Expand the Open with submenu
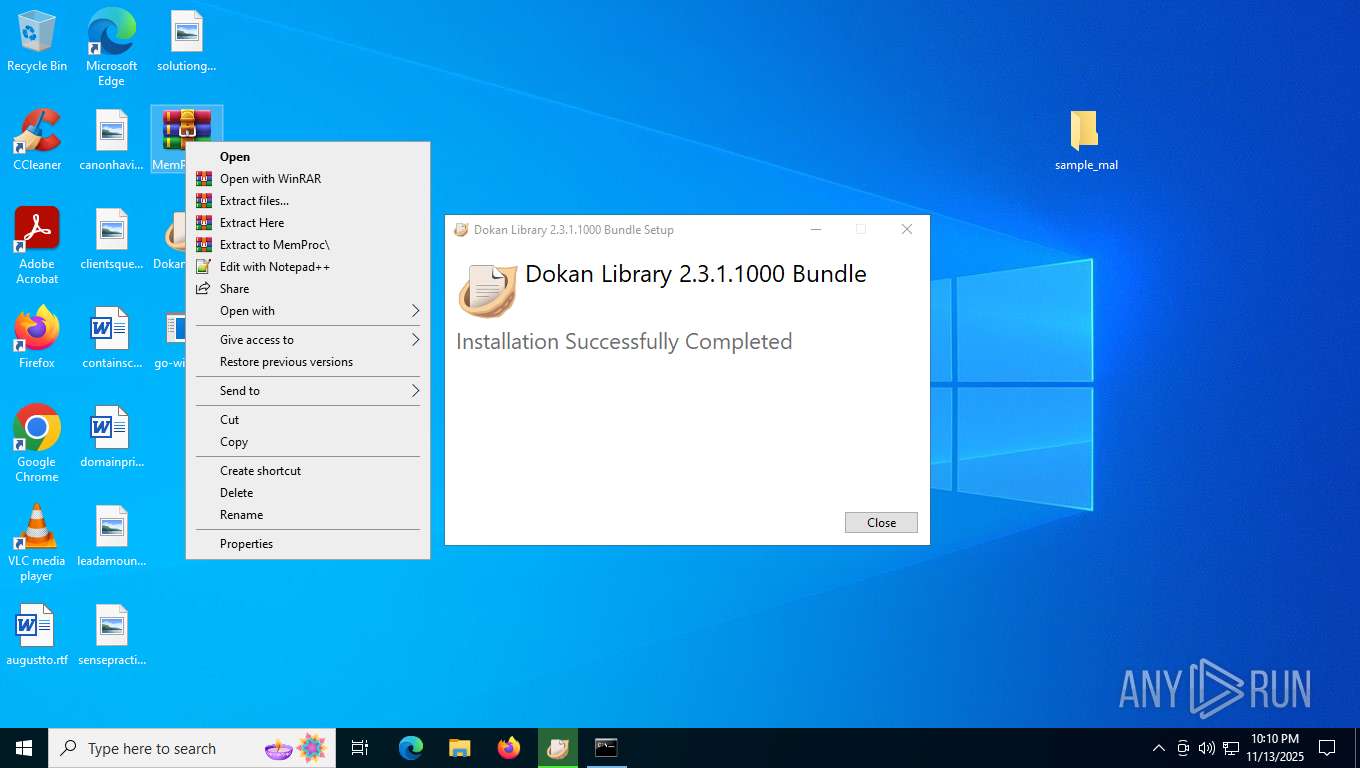The height and width of the screenshot is (768, 1360). [308, 311]
